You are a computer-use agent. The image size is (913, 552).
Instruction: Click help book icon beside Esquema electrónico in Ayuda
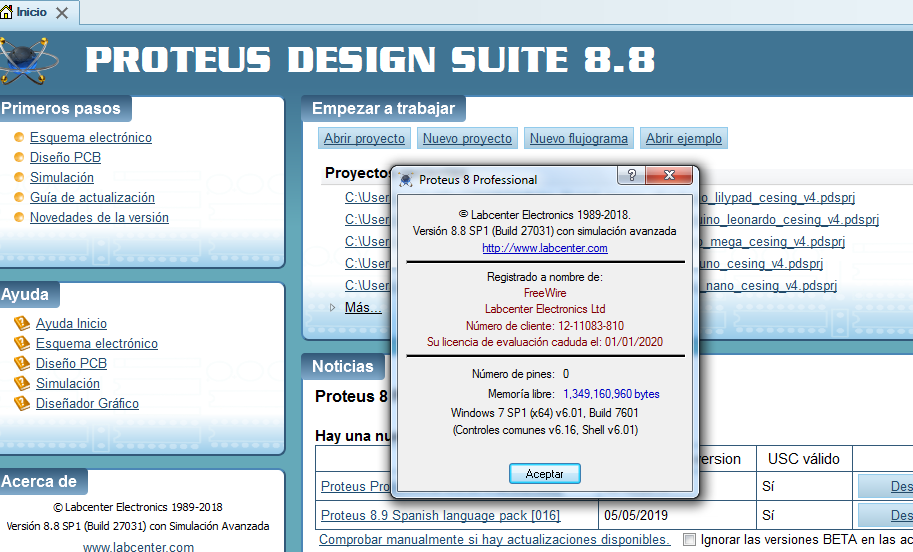click(22, 343)
